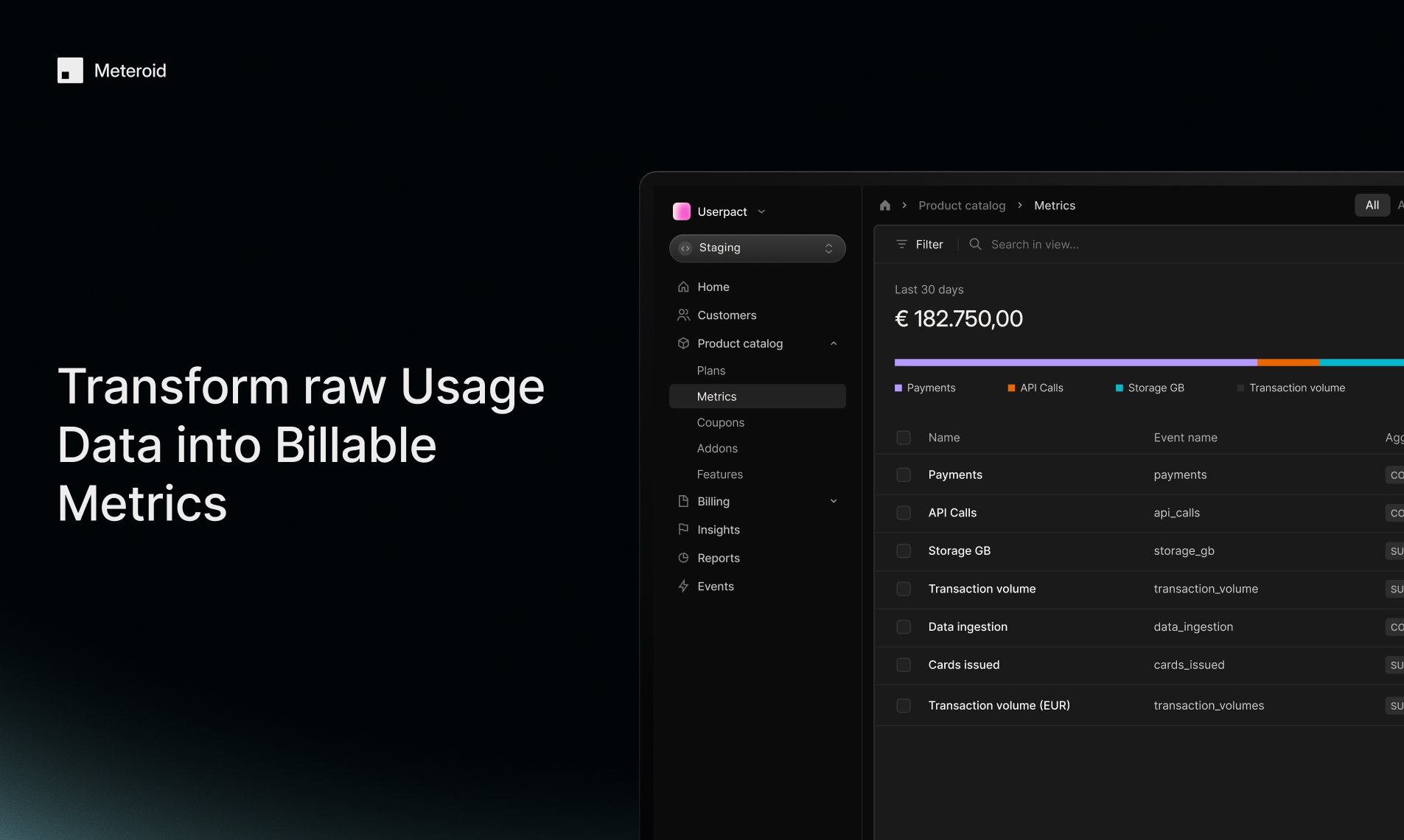Open the Staging environment selector
The height and width of the screenshot is (840, 1404).
click(758, 248)
